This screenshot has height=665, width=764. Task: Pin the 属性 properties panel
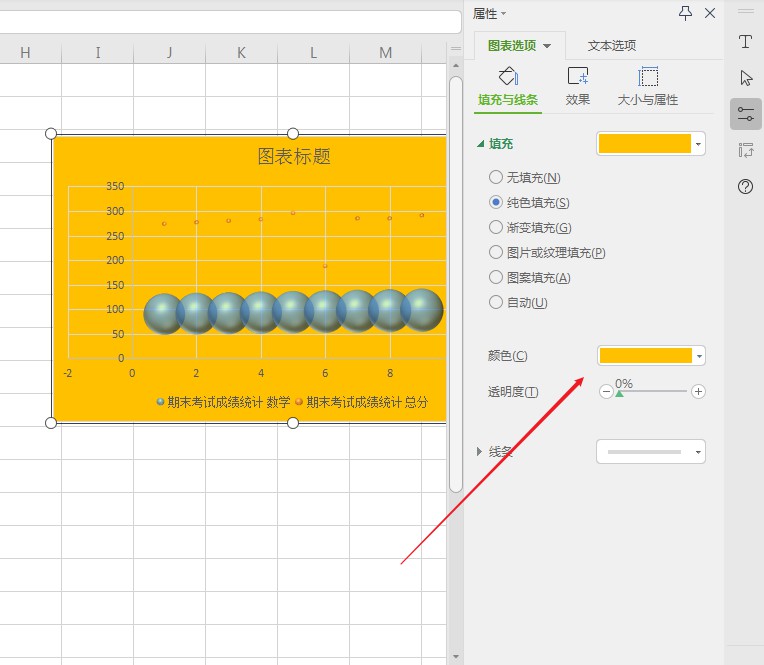click(685, 13)
